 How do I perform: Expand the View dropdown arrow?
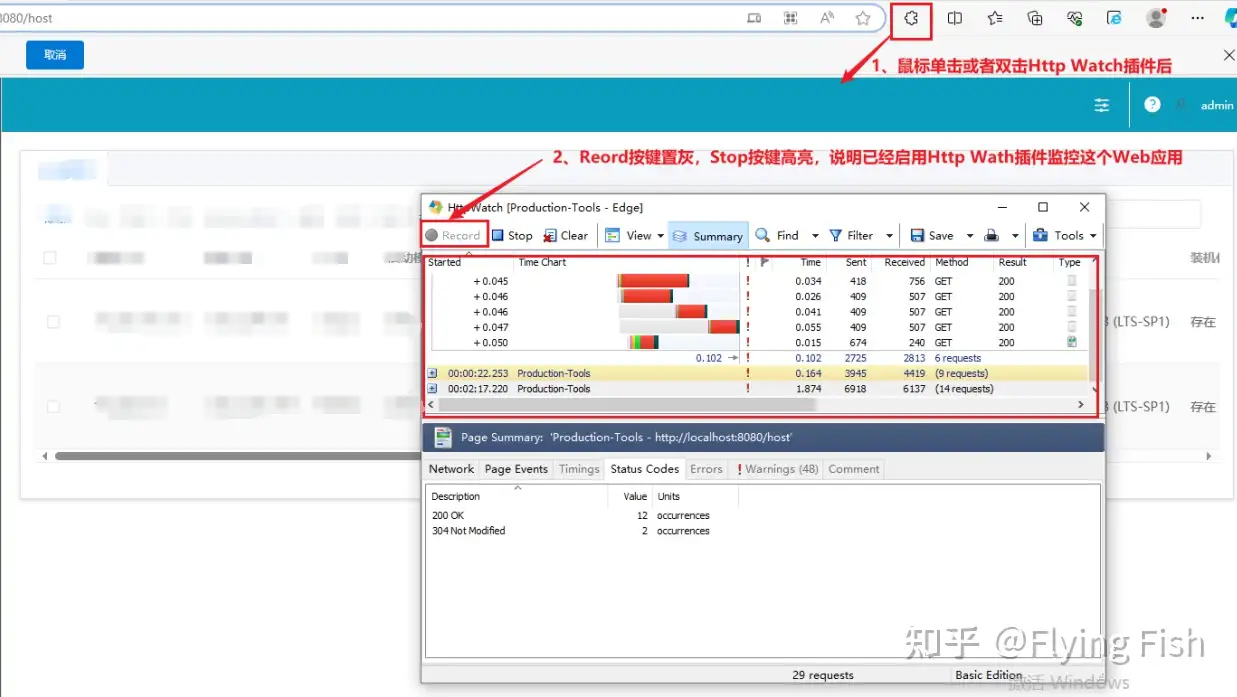pyautogui.click(x=660, y=236)
